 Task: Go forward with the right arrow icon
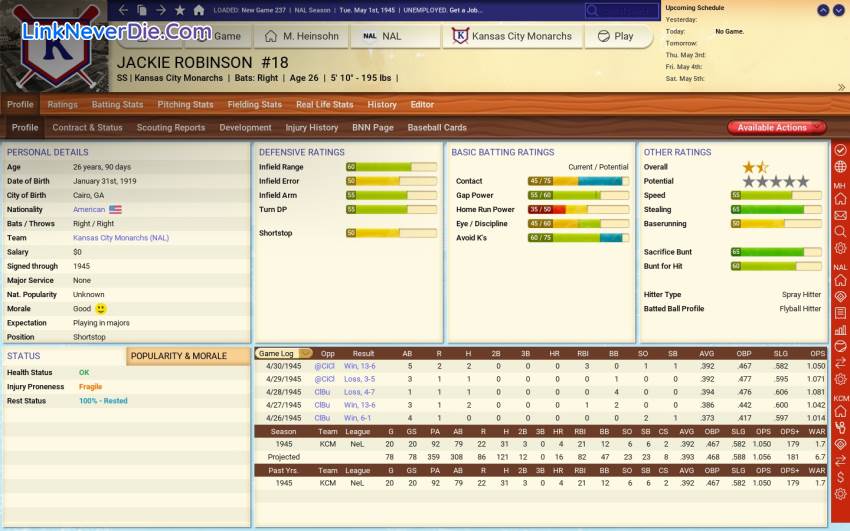pyautogui.click(x=160, y=10)
